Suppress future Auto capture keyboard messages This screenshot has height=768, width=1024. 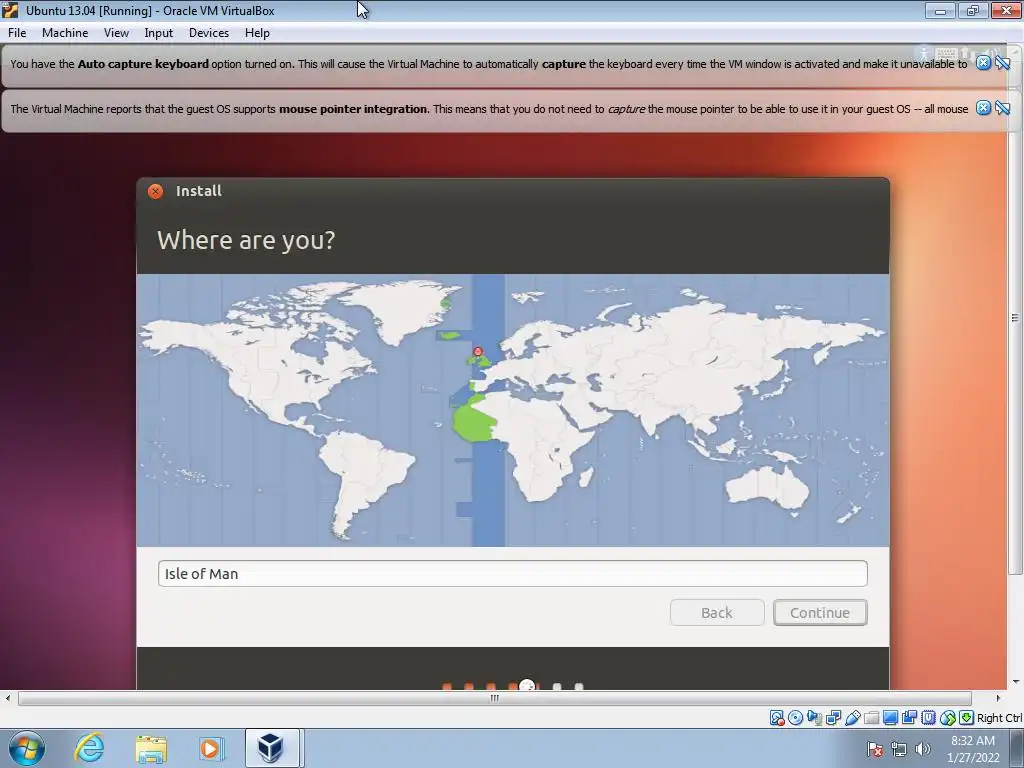(1003, 63)
